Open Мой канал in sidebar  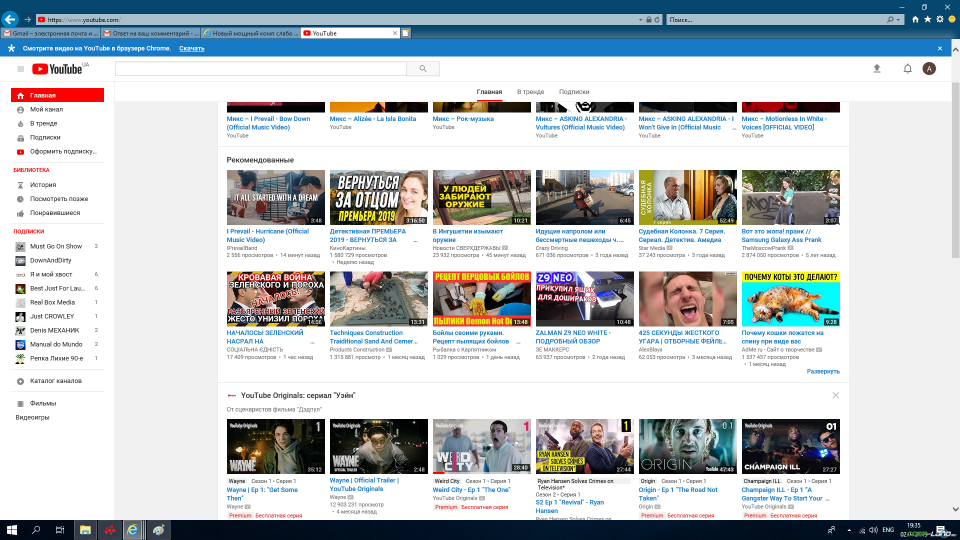(x=46, y=110)
